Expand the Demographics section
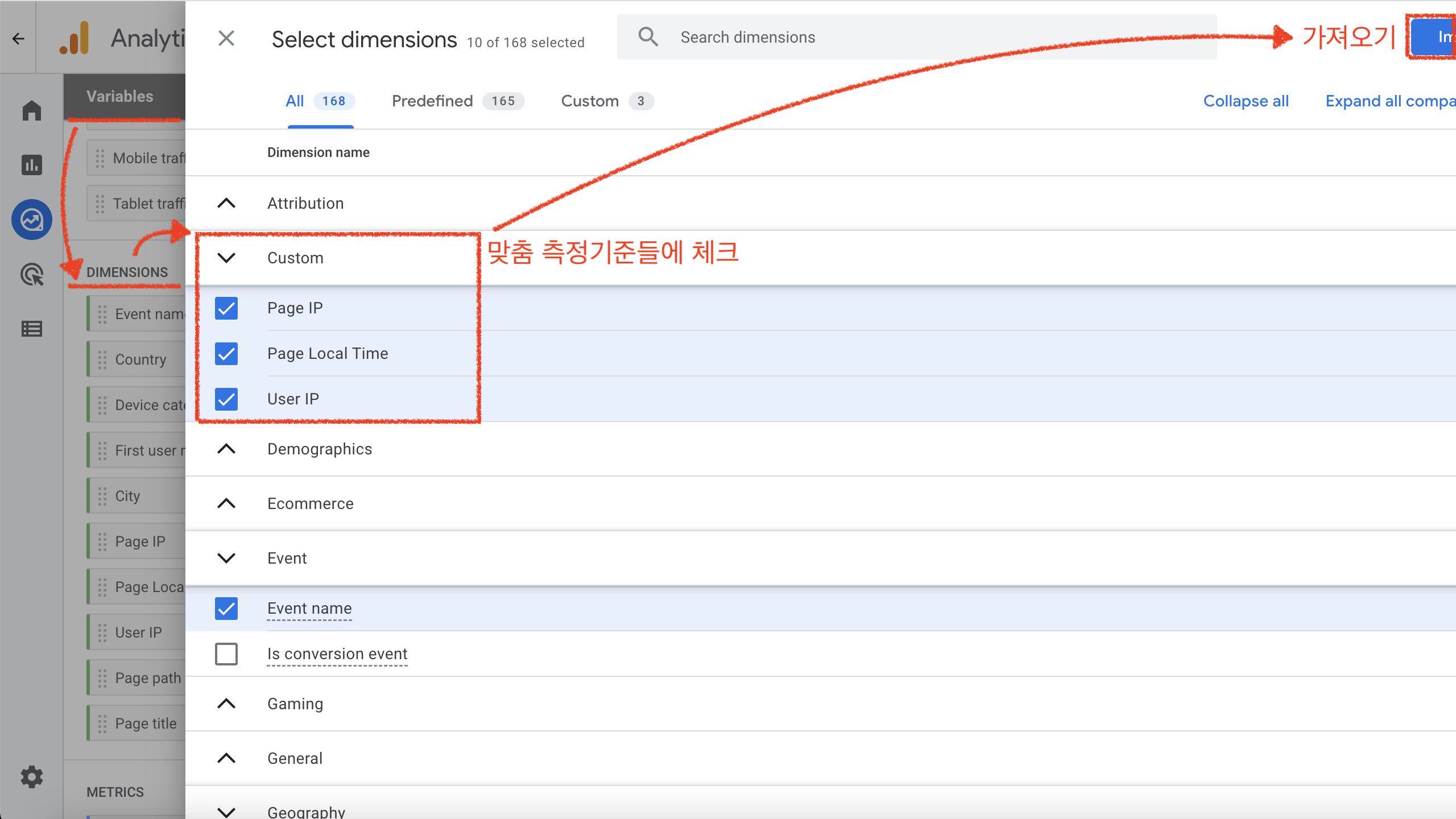Viewport: 1456px width, 819px height. [226, 449]
